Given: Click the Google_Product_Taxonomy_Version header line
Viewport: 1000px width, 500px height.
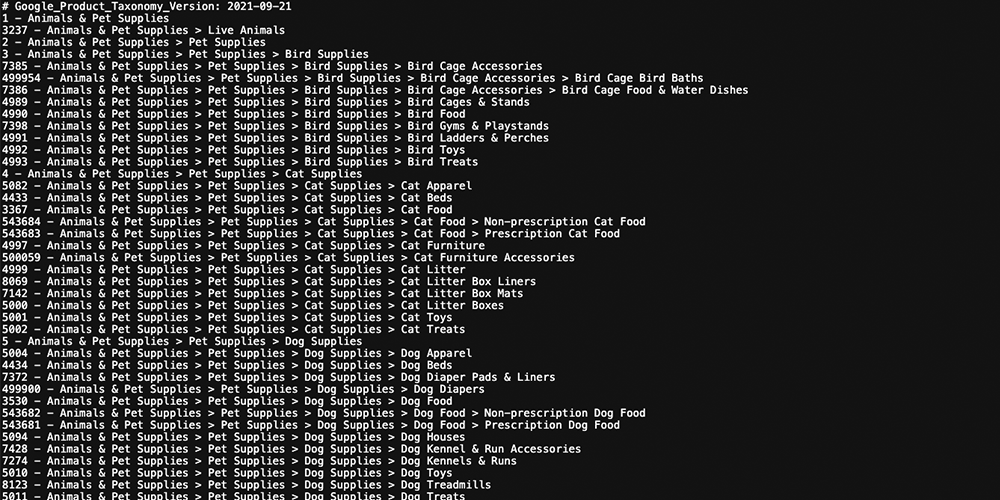Looking at the screenshot, I should (147, 6).
